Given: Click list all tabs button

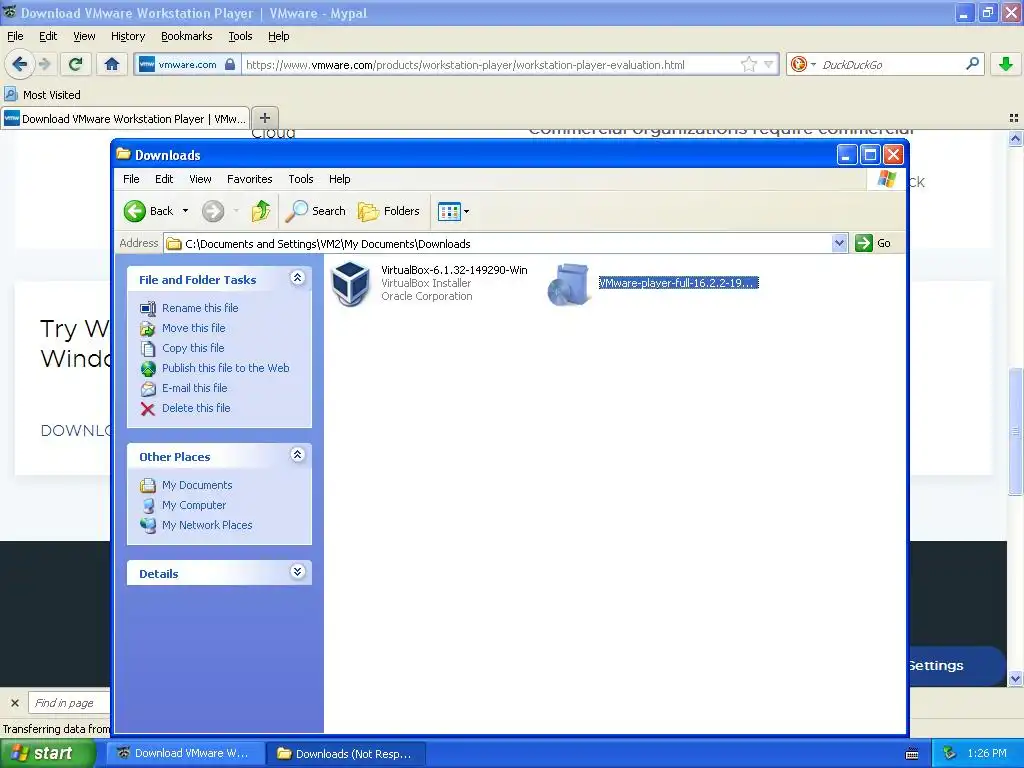Looking at the screenshot, I should tap(1014, 118).
